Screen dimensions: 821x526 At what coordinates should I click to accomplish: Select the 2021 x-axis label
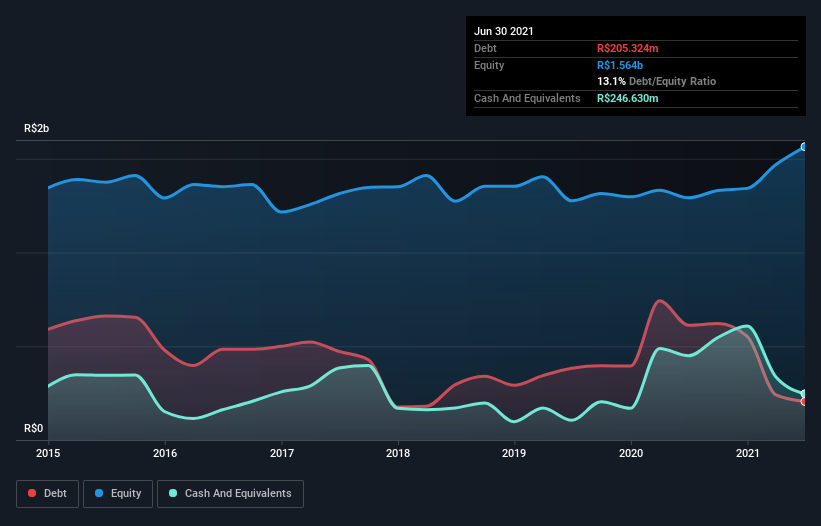[x=748, y=453]
